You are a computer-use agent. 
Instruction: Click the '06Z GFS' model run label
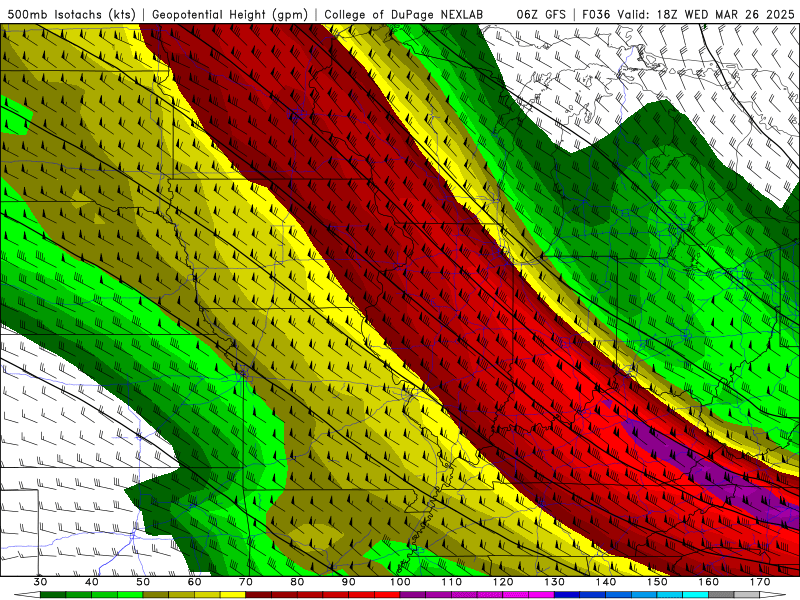click(541, 14)
